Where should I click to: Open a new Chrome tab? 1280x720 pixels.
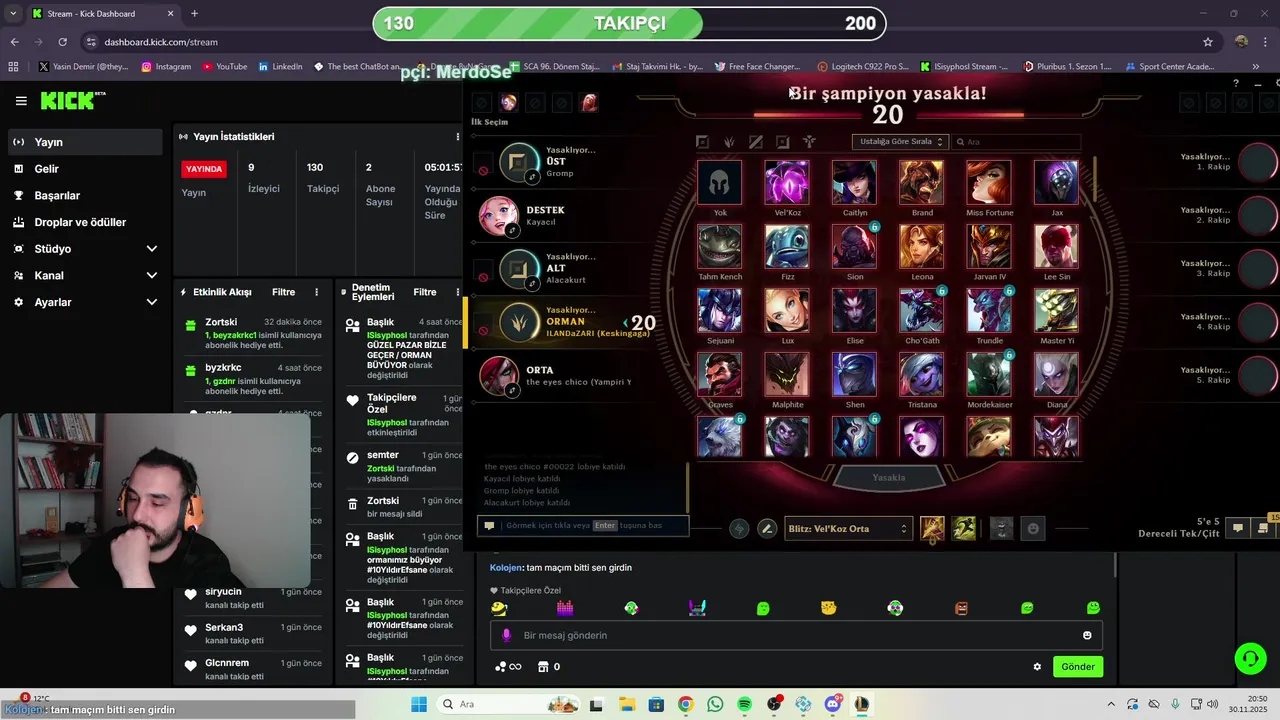pos(194,14)
